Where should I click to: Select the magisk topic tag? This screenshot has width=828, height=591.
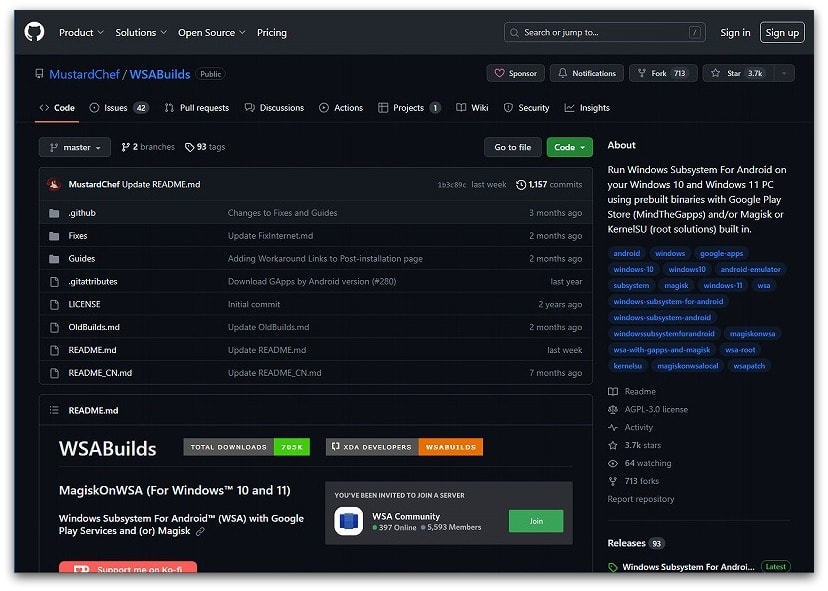tap(676, 286)
